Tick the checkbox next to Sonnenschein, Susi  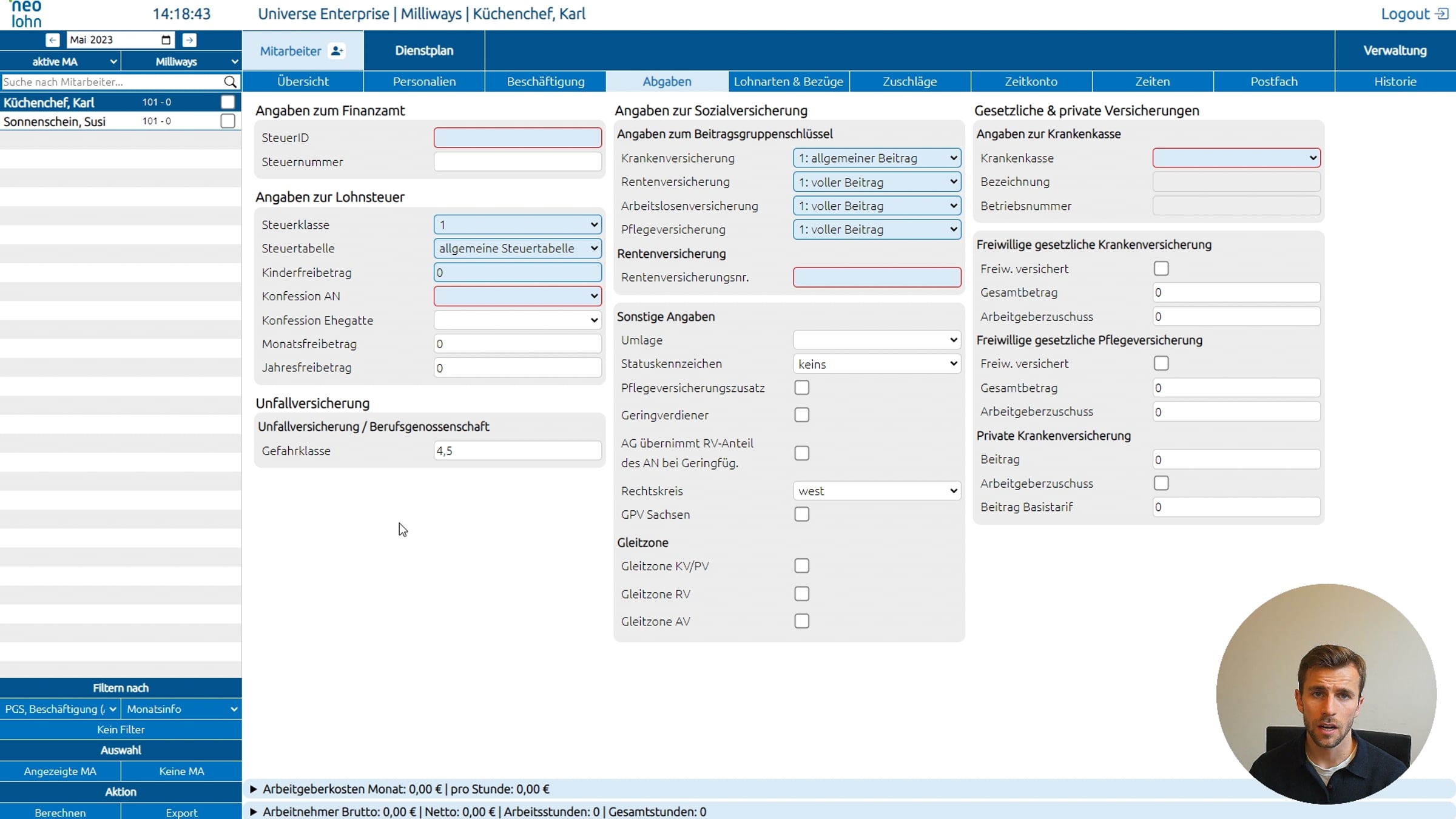click(227, 121)
